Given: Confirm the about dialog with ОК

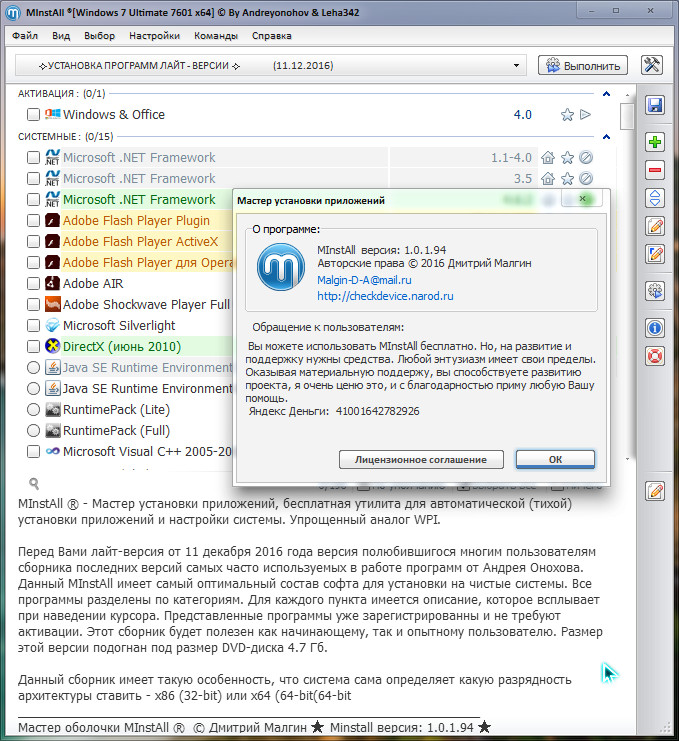Looking at the screenshot, I should [555, 459].
